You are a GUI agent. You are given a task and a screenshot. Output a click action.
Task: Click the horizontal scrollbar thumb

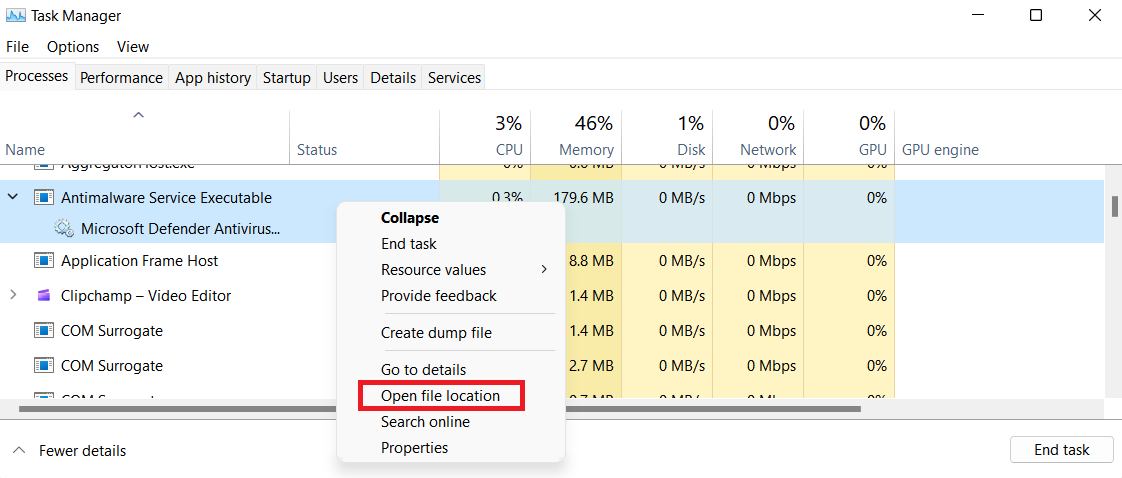(x=439, y=409)
